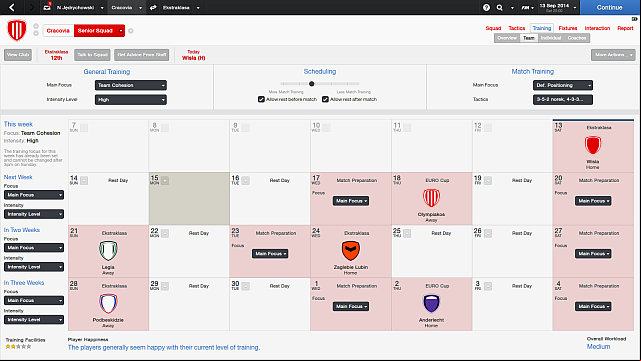Open the FM menu dropdown

pos(527,7)
